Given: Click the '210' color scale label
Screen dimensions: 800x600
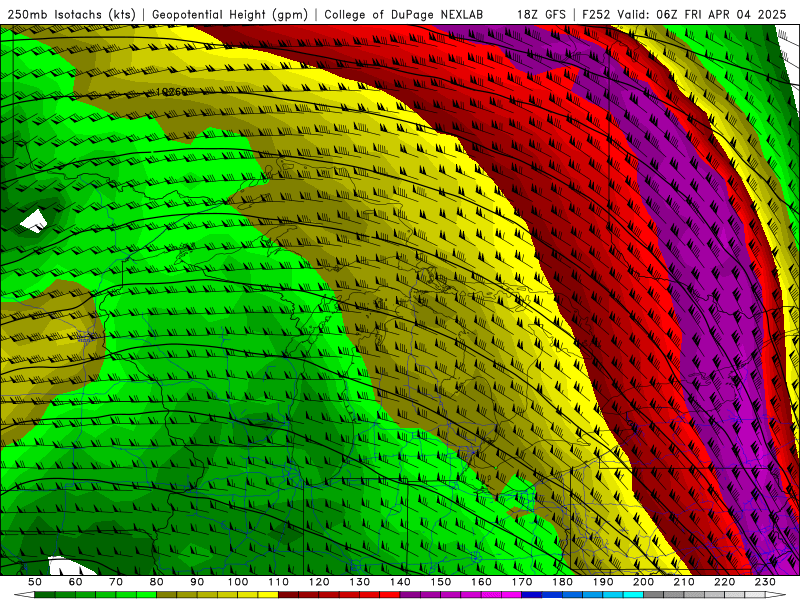Looking at the screenshot, I should pyautogui.click(x=684, y=582).
